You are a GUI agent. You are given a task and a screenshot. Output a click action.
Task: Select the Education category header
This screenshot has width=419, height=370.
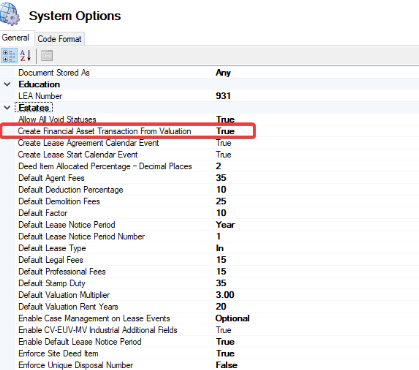click(39, 84)
